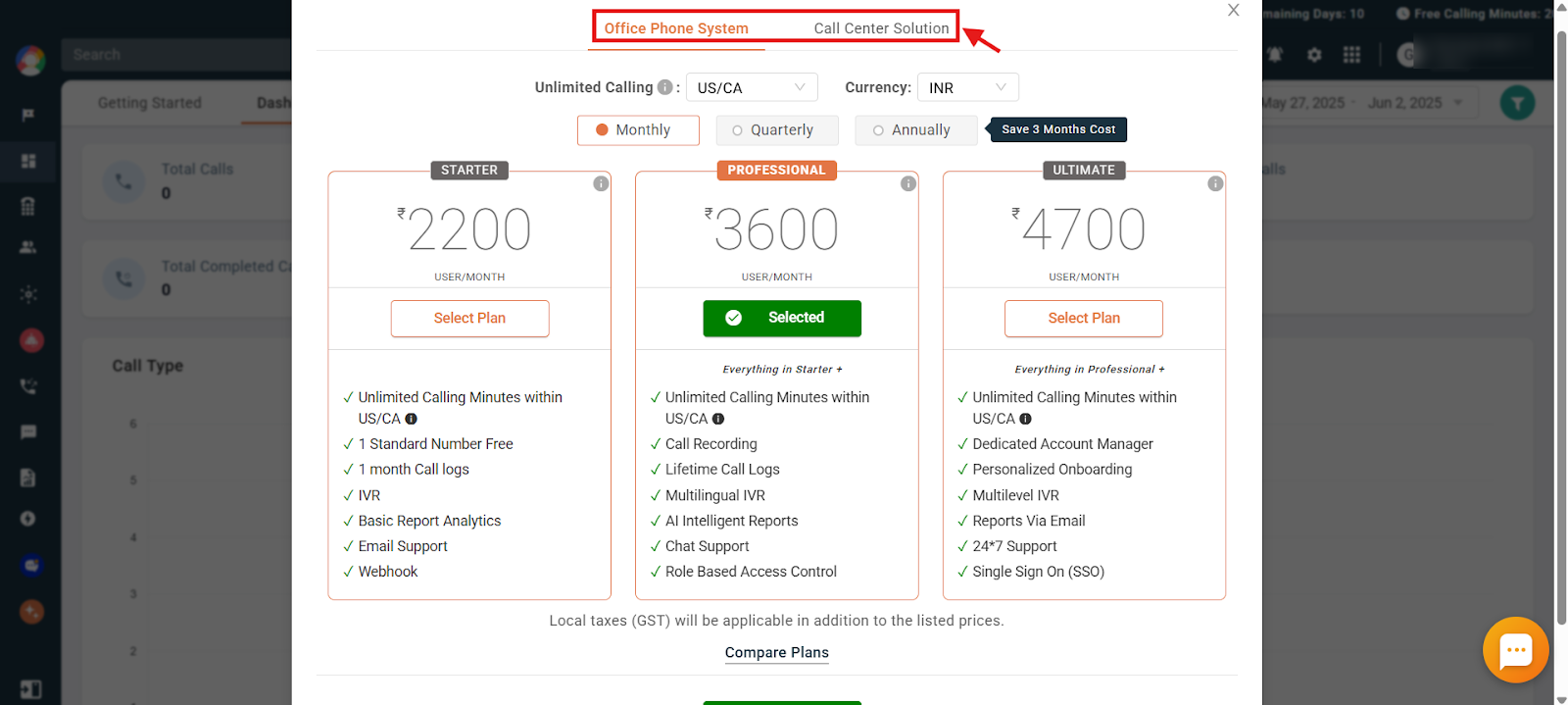
Task: Click the green filter button
Action: tap(1517, 103)
